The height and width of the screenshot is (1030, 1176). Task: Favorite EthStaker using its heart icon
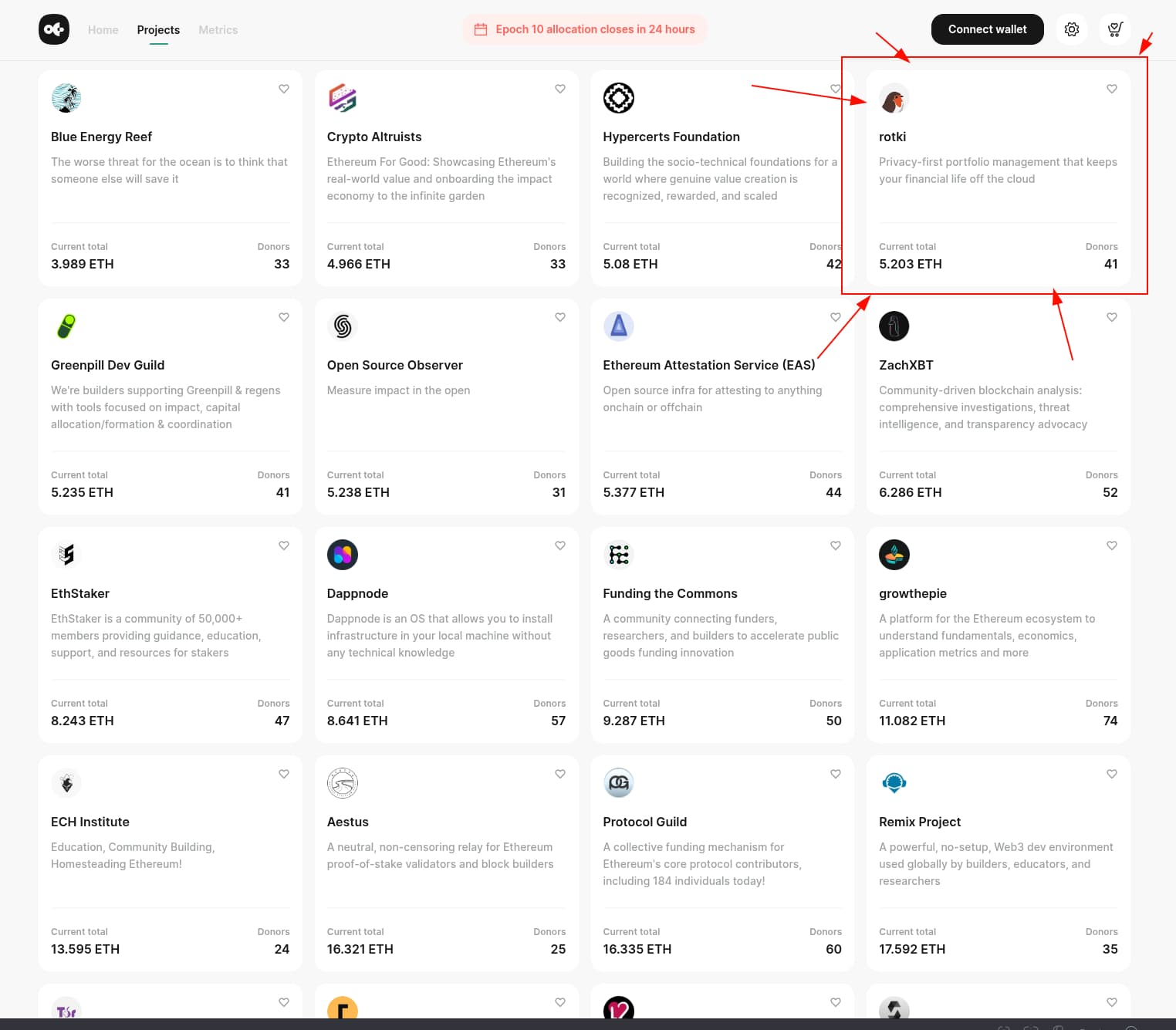284,545
